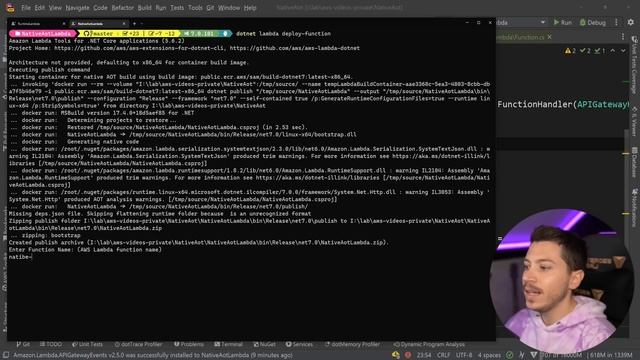The image size is (640, 360).
Task: Open the View menu
Action: click(x=55, y=8)
